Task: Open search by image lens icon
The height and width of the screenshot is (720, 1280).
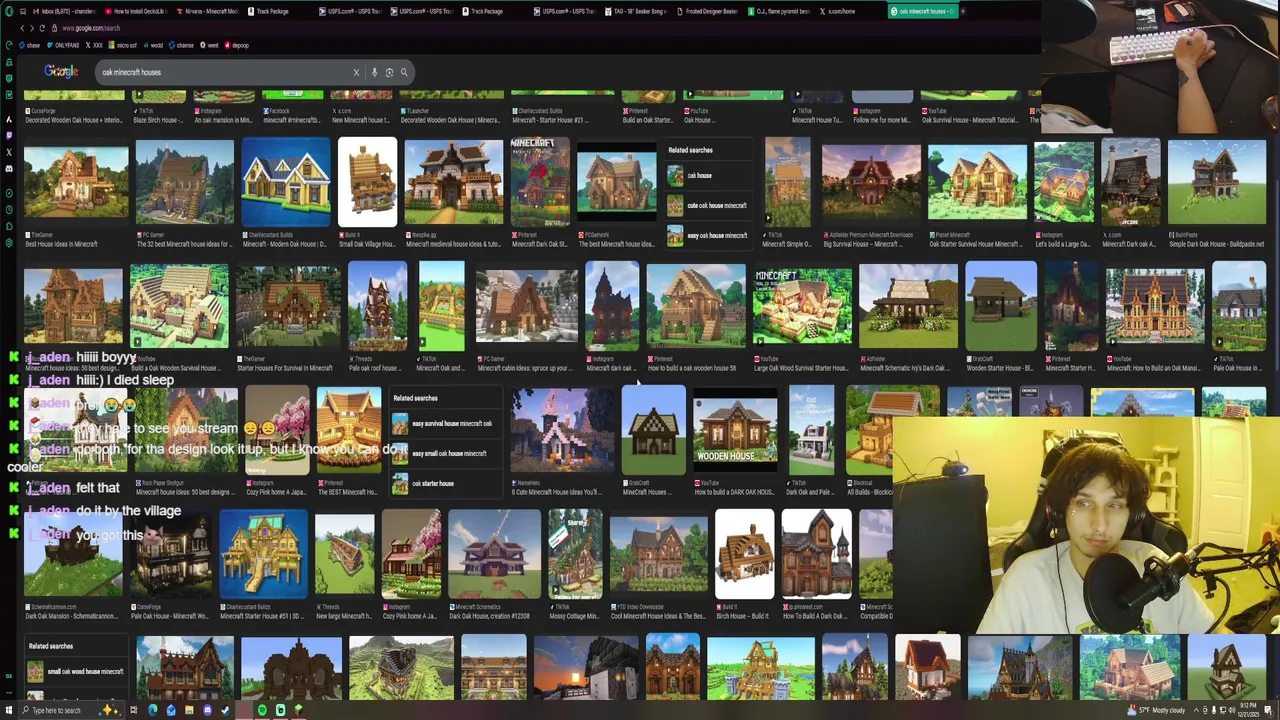Action: 389,72
